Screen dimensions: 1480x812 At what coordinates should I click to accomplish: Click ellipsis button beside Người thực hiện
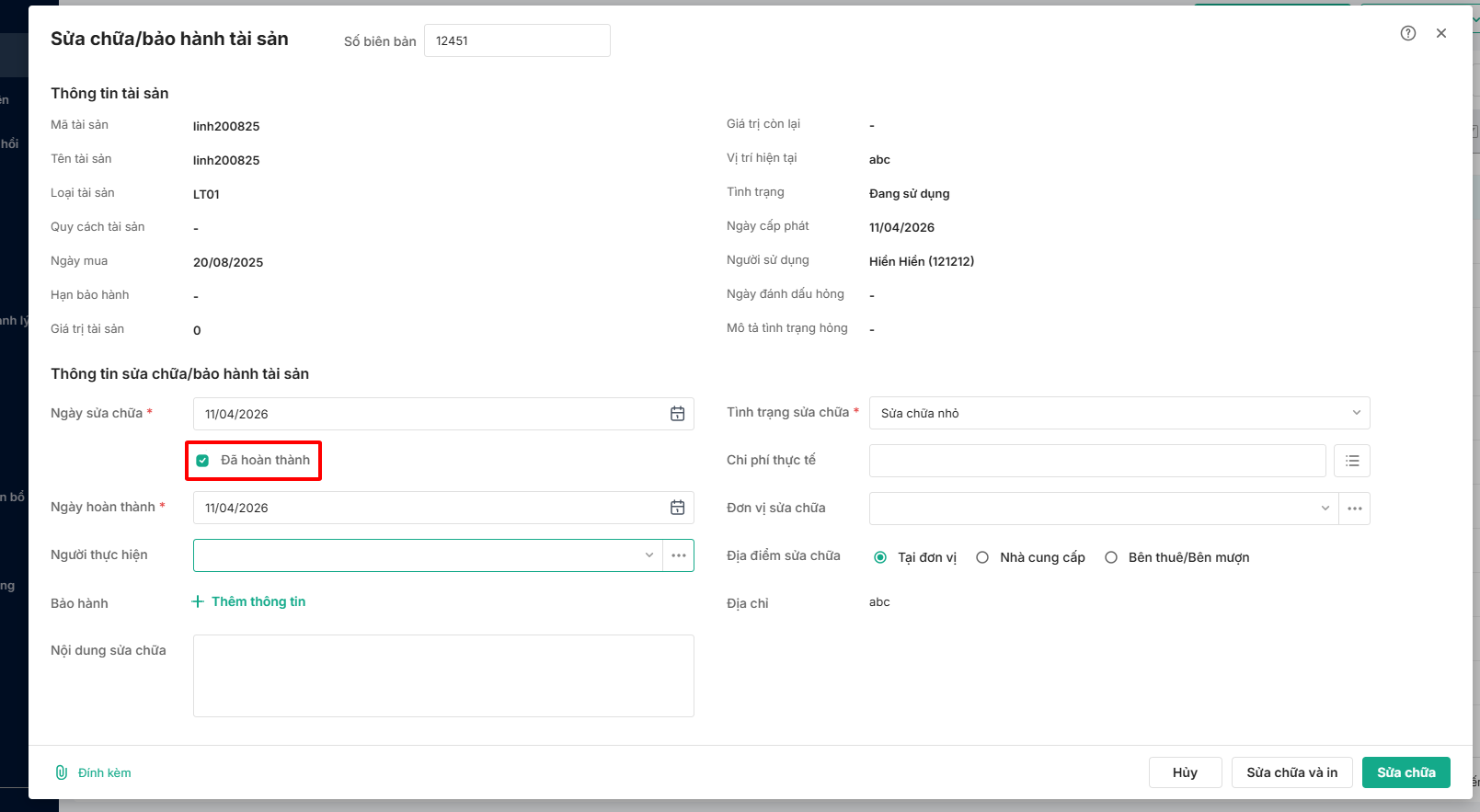678,555
